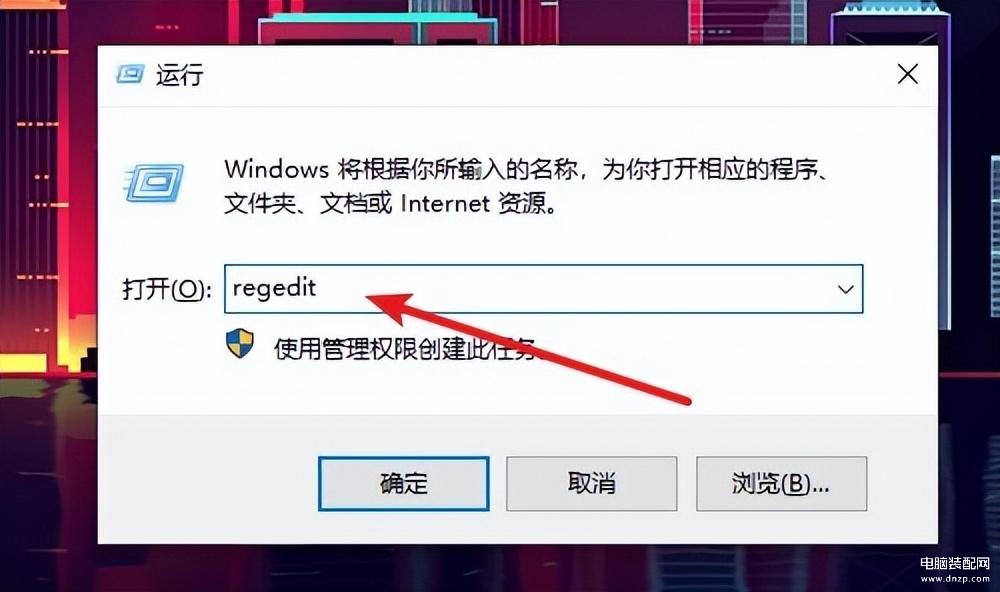Click the large Run icon beside the description
Viewport: 1000px width, 592px height.
(153, 182)
